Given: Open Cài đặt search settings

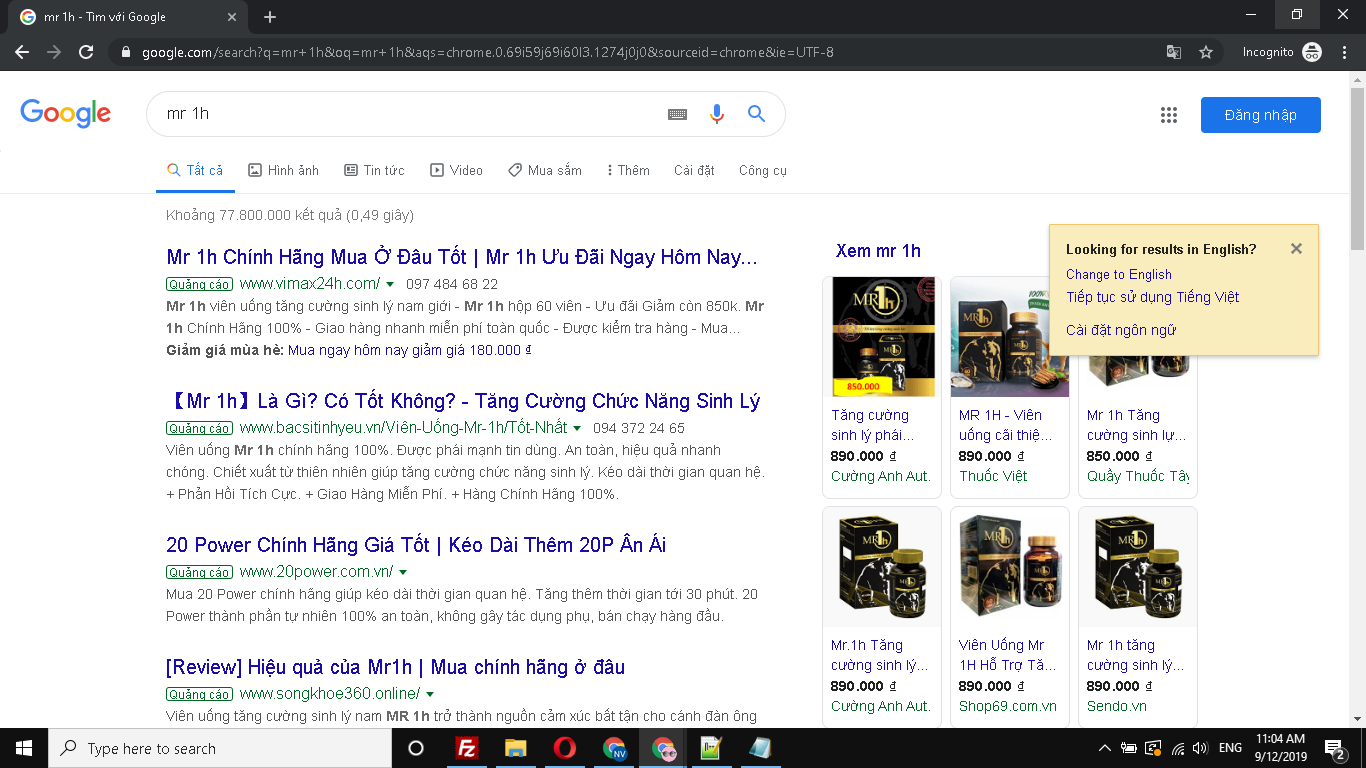Looking at the screenshot, I should pos(694,170).
